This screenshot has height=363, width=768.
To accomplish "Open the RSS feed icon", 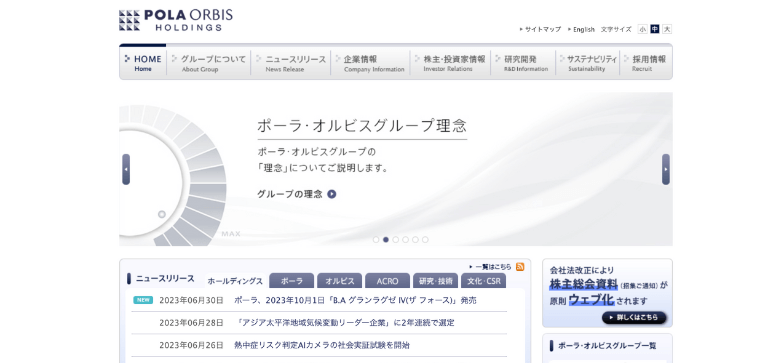I will (520, 267).
